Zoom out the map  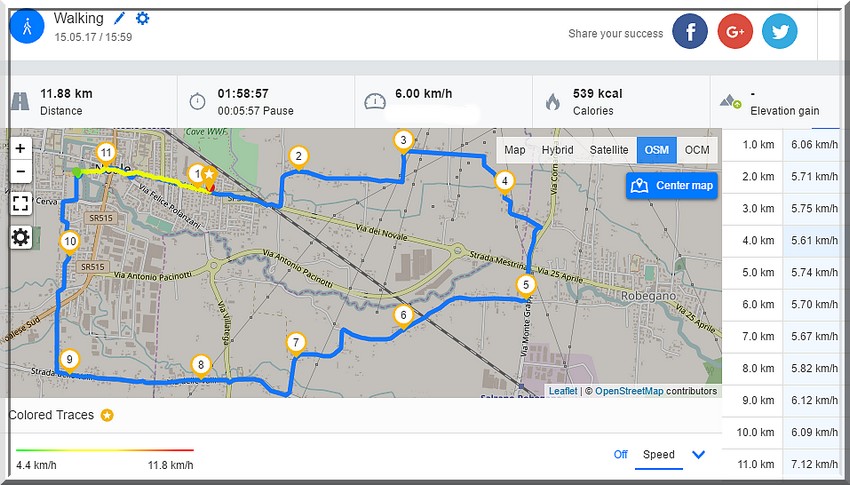click(20, 171)
